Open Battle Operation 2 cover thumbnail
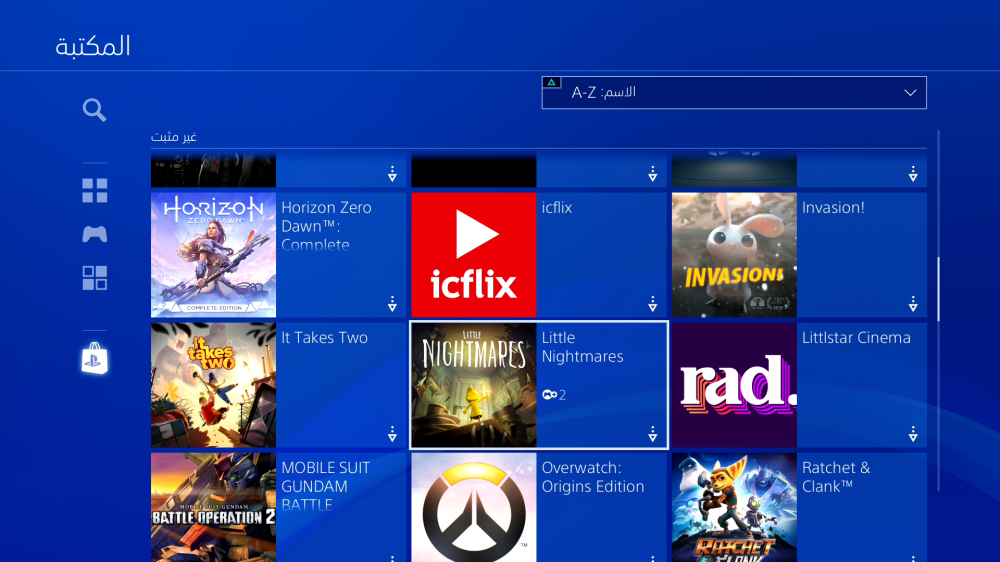This screenshot has width=1000, height=562. click(x=214, y=508)
